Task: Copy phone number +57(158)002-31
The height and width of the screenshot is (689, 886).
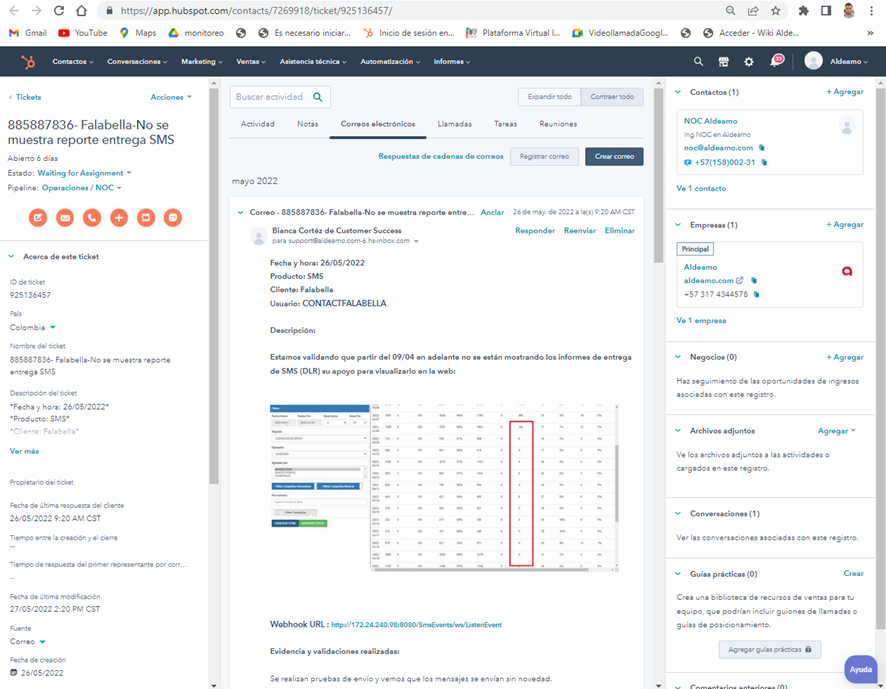Action: point(765,162)
